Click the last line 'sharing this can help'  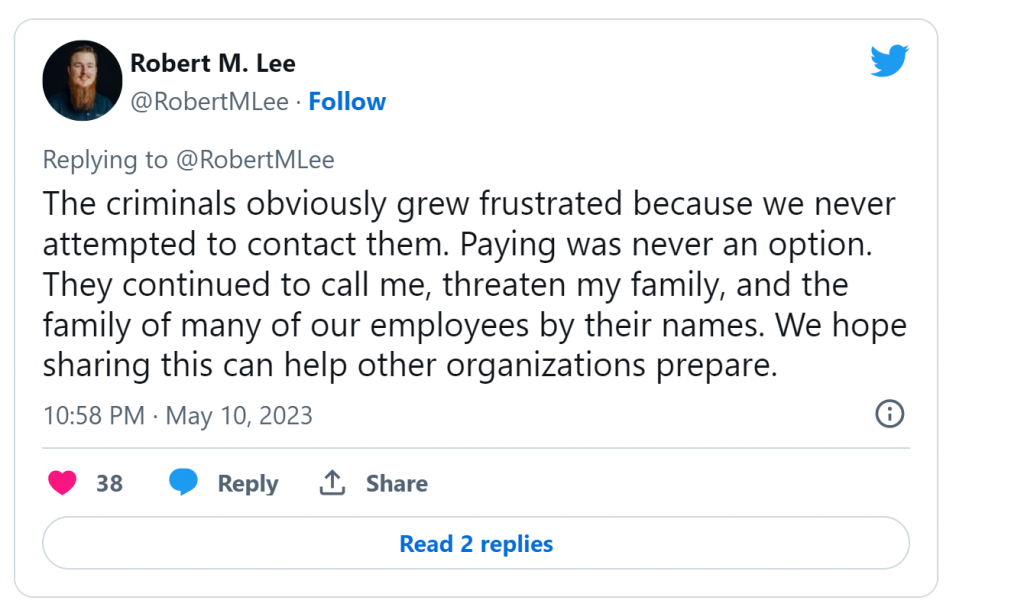coord(408,365)
